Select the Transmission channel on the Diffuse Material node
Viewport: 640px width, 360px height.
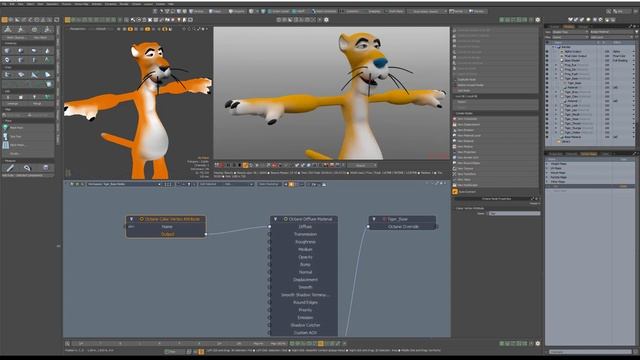[305, 234]
